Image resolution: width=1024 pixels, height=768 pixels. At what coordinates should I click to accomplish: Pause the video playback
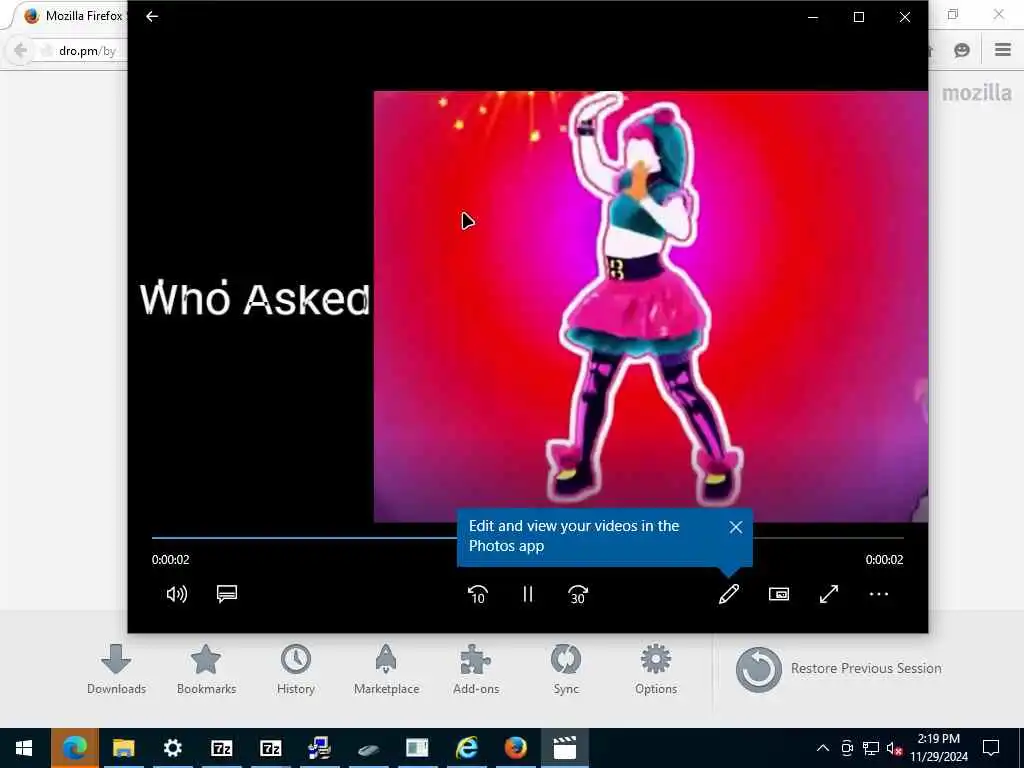point(528,594)
